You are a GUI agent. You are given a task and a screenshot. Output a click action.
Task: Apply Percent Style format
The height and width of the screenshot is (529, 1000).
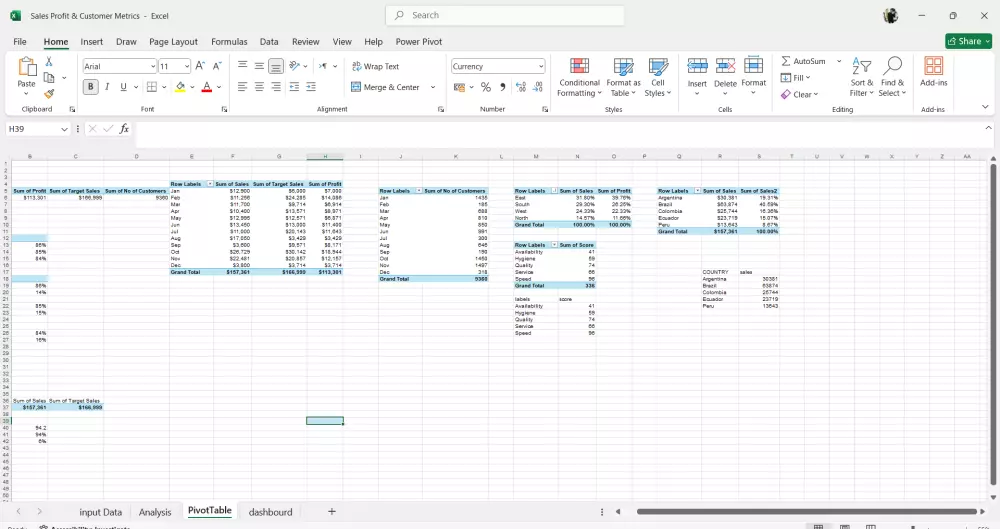pyautogui.click(x=486, y=87)
